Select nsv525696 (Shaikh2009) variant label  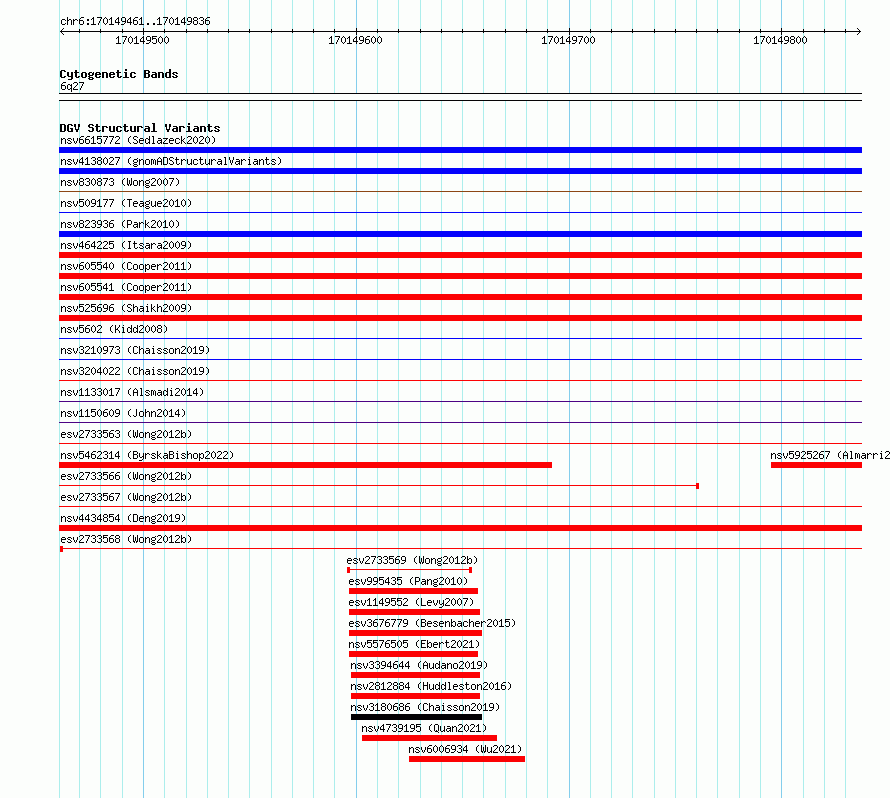tap(126, 308)
